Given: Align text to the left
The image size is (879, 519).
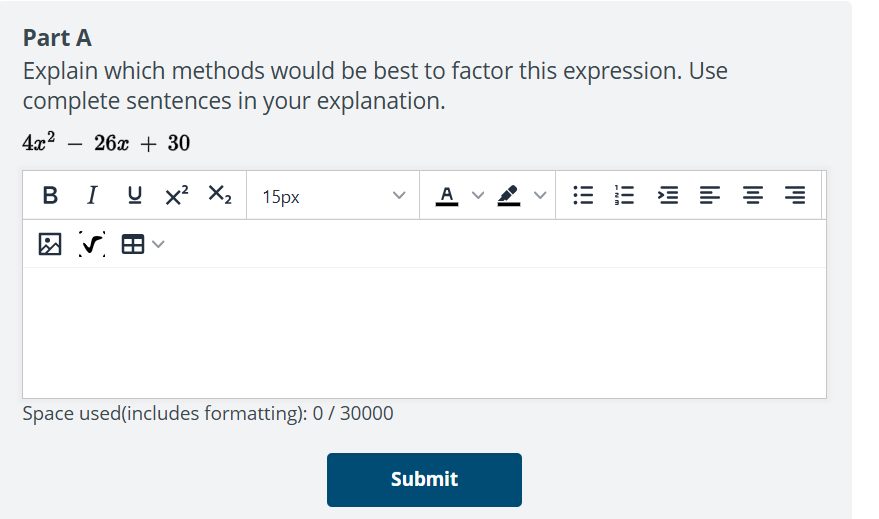Looking at the screenshot, I should point(709,196).
